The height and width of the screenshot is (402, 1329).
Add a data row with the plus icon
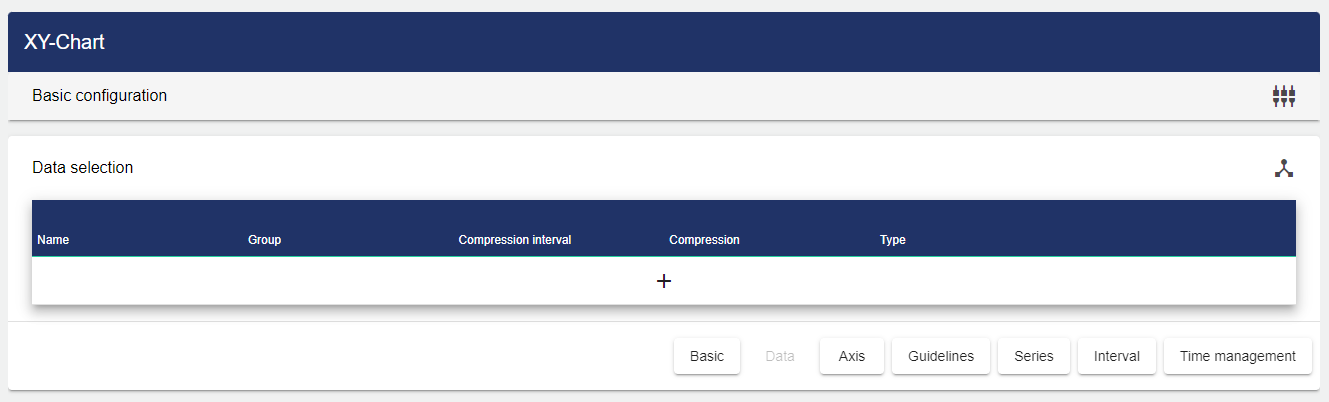click(664, 281)
